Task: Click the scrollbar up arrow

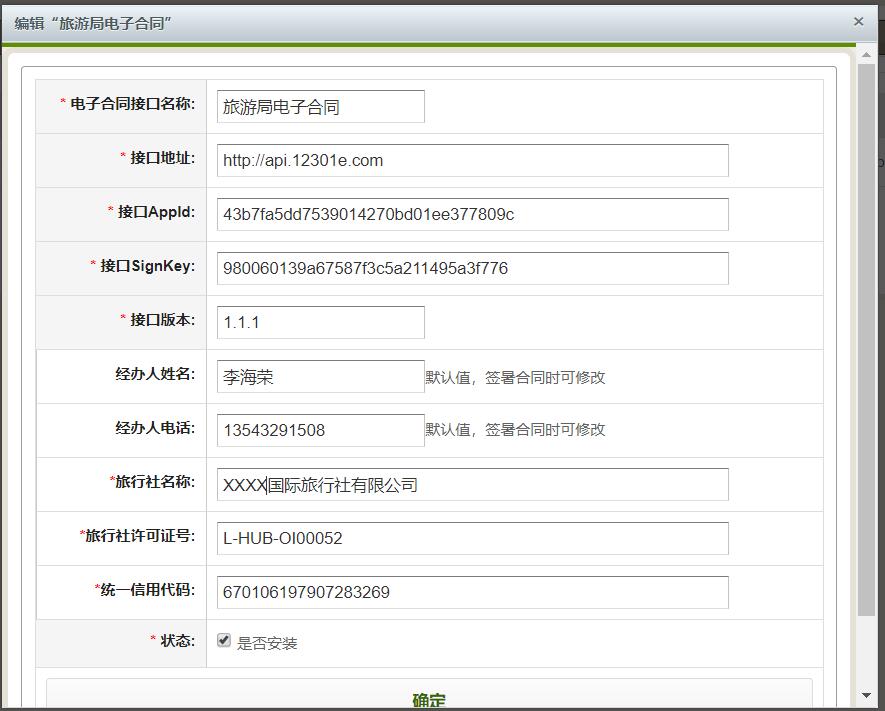Action: click(x=866, y=56)
